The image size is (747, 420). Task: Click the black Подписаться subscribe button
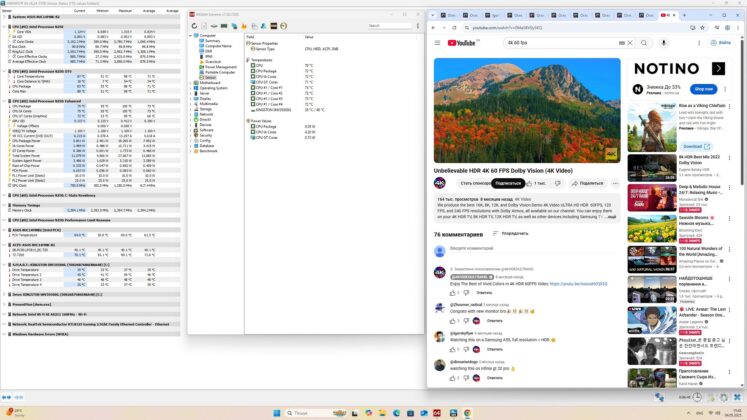[x=508, y=183]
